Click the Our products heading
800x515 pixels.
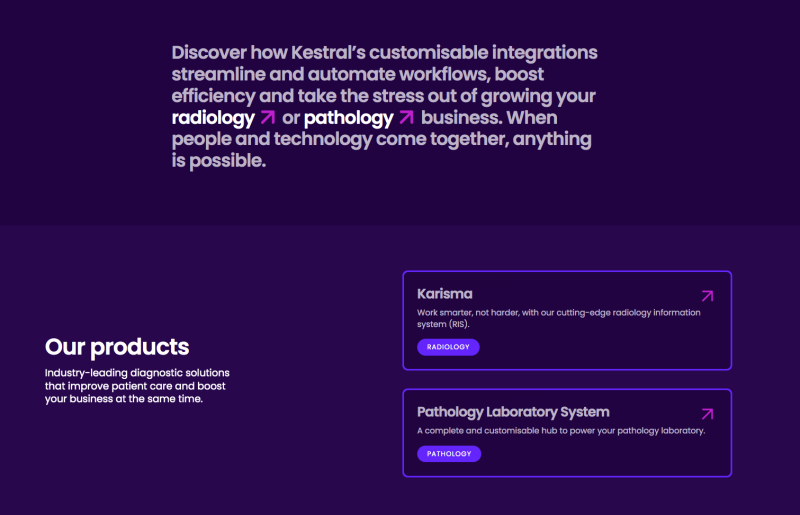117,347
